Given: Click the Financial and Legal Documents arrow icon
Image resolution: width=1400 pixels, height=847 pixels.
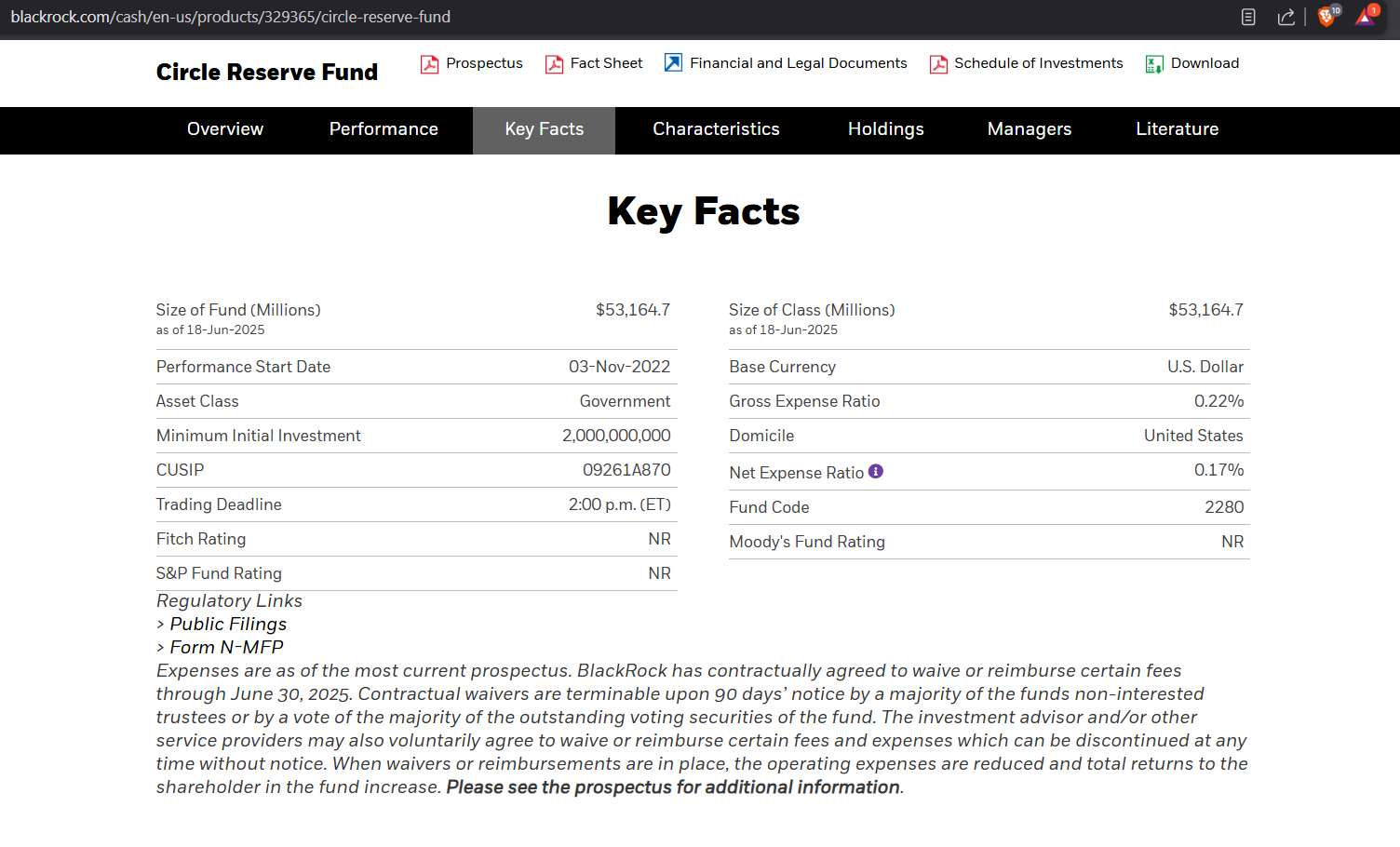Looking at the screenshot, I should point(673,62).
